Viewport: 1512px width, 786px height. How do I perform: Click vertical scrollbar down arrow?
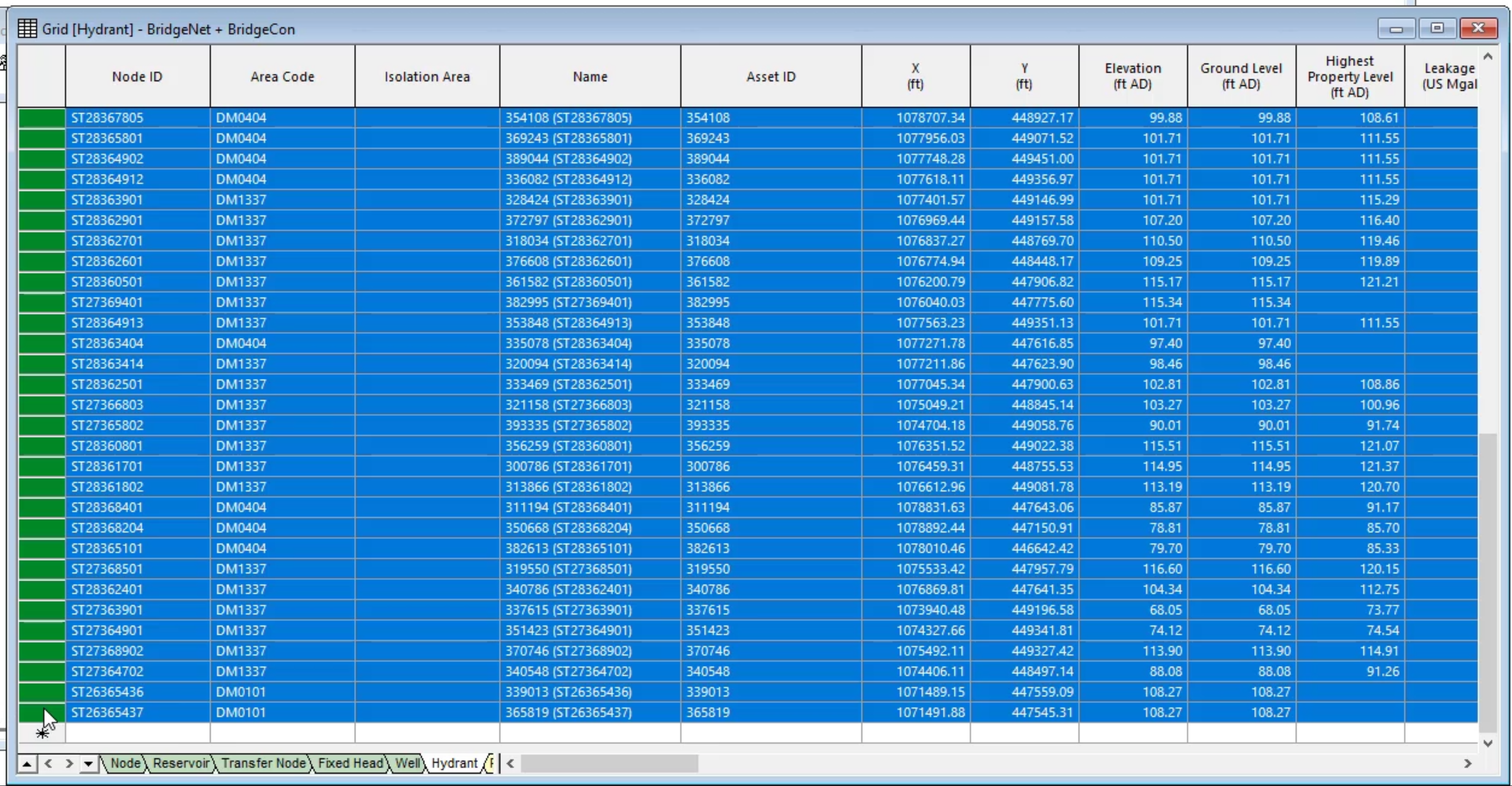tap(1488, 743)
